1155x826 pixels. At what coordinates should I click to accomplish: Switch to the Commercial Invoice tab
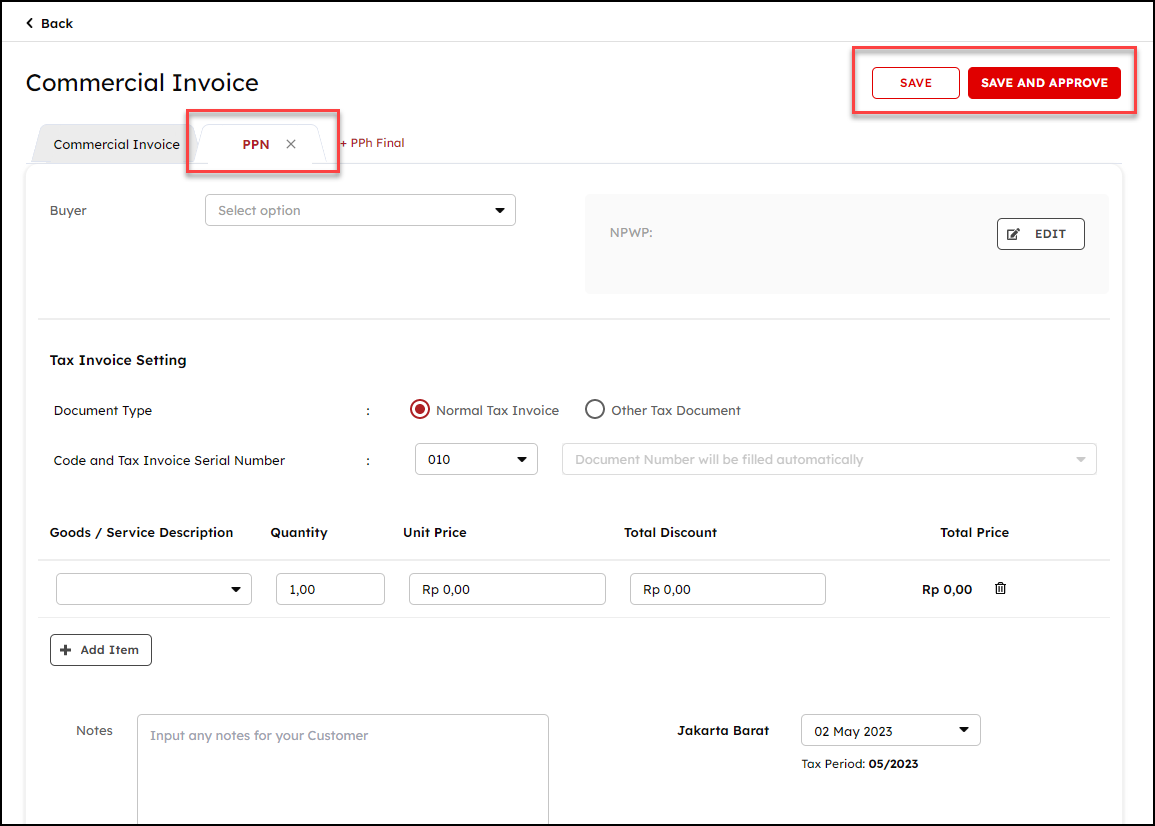pos(116,144)
